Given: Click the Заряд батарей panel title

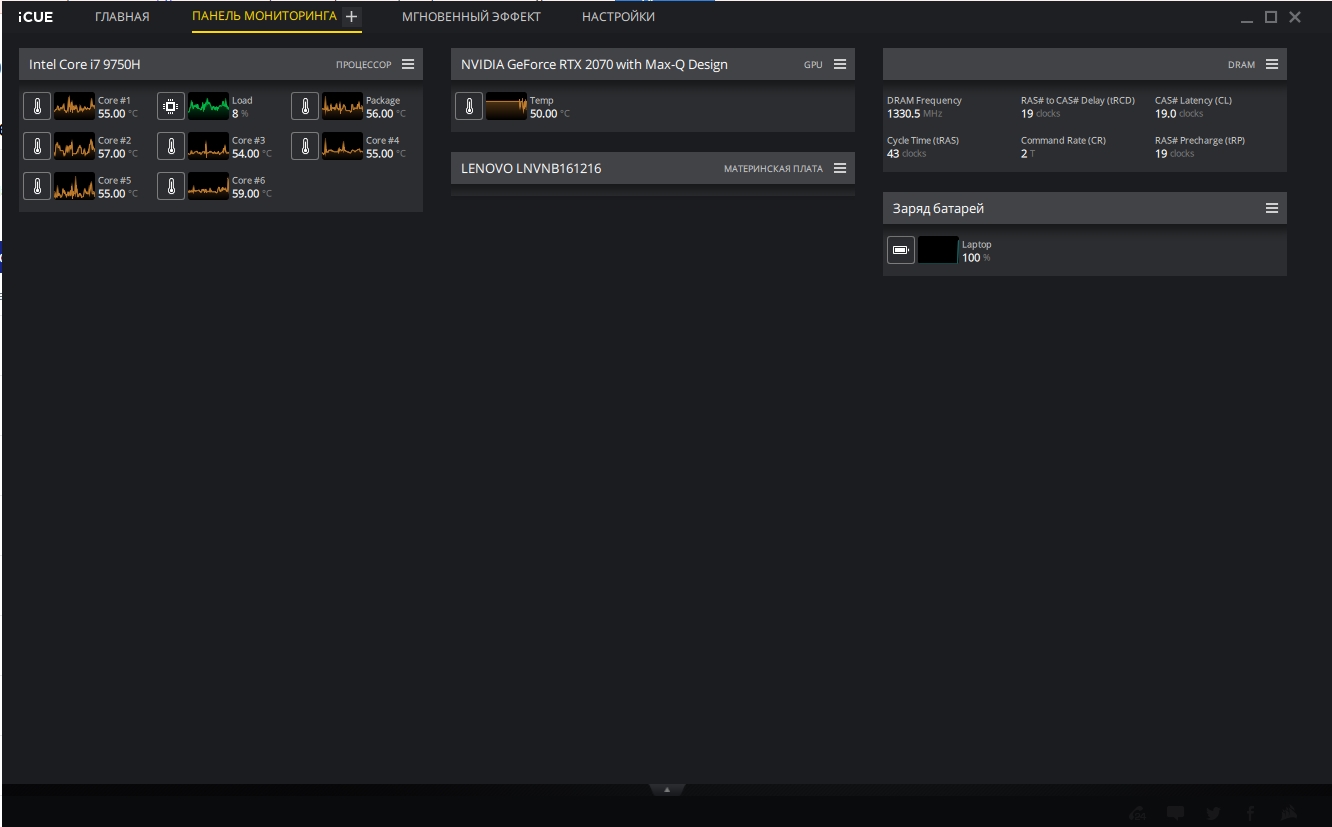Looking at the screenshot, I should coord(939,208).
